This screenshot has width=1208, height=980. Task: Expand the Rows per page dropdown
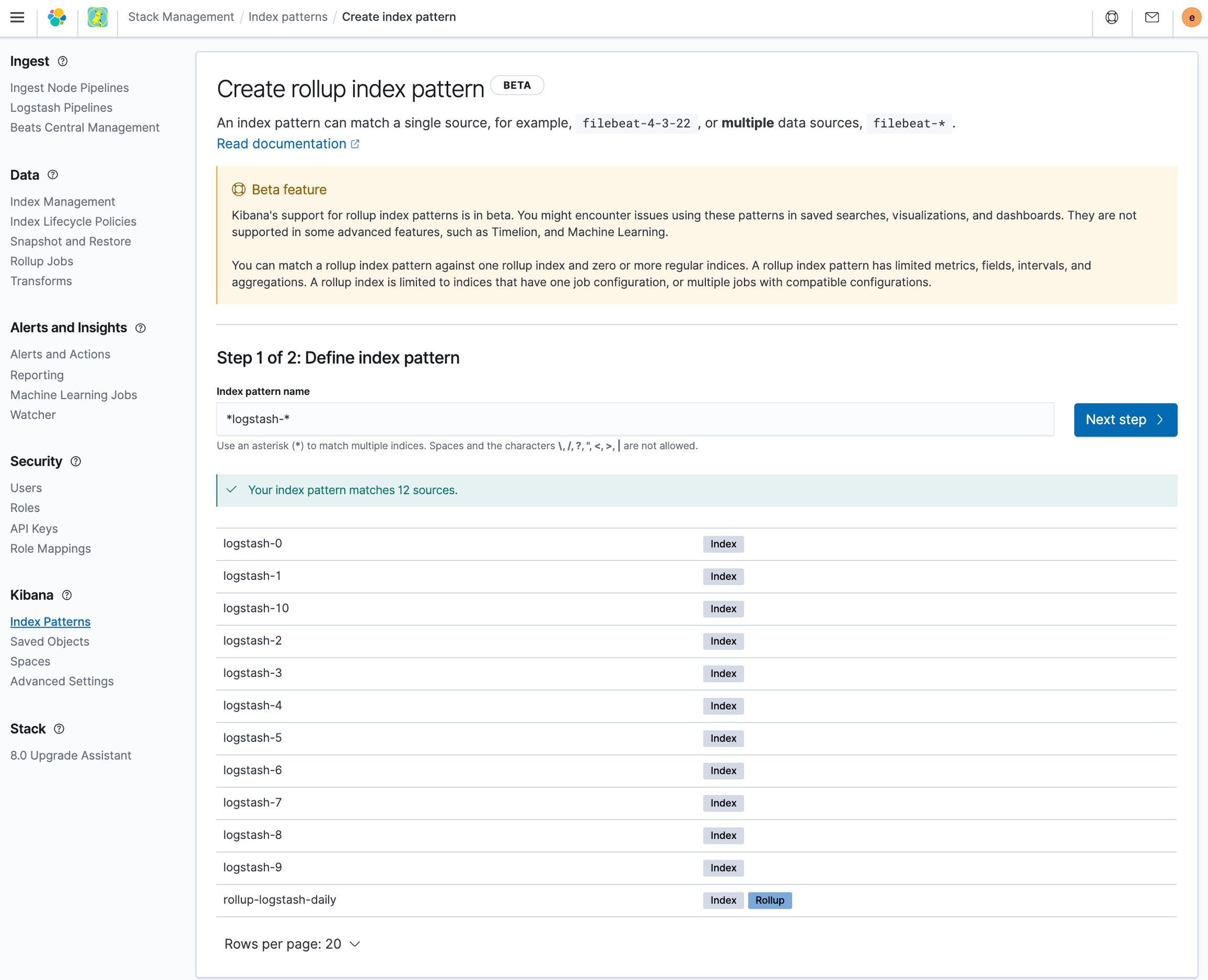pyautogui.click(x=292, y=944)
